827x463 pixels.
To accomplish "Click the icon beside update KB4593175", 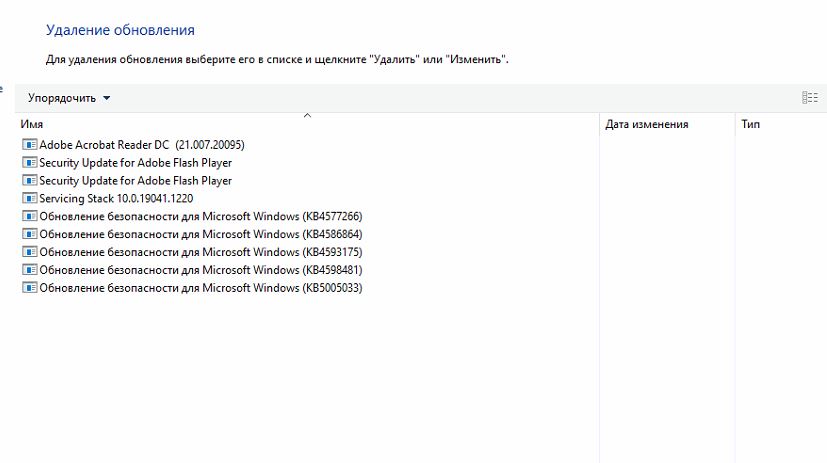I will (x=29, y=252).
